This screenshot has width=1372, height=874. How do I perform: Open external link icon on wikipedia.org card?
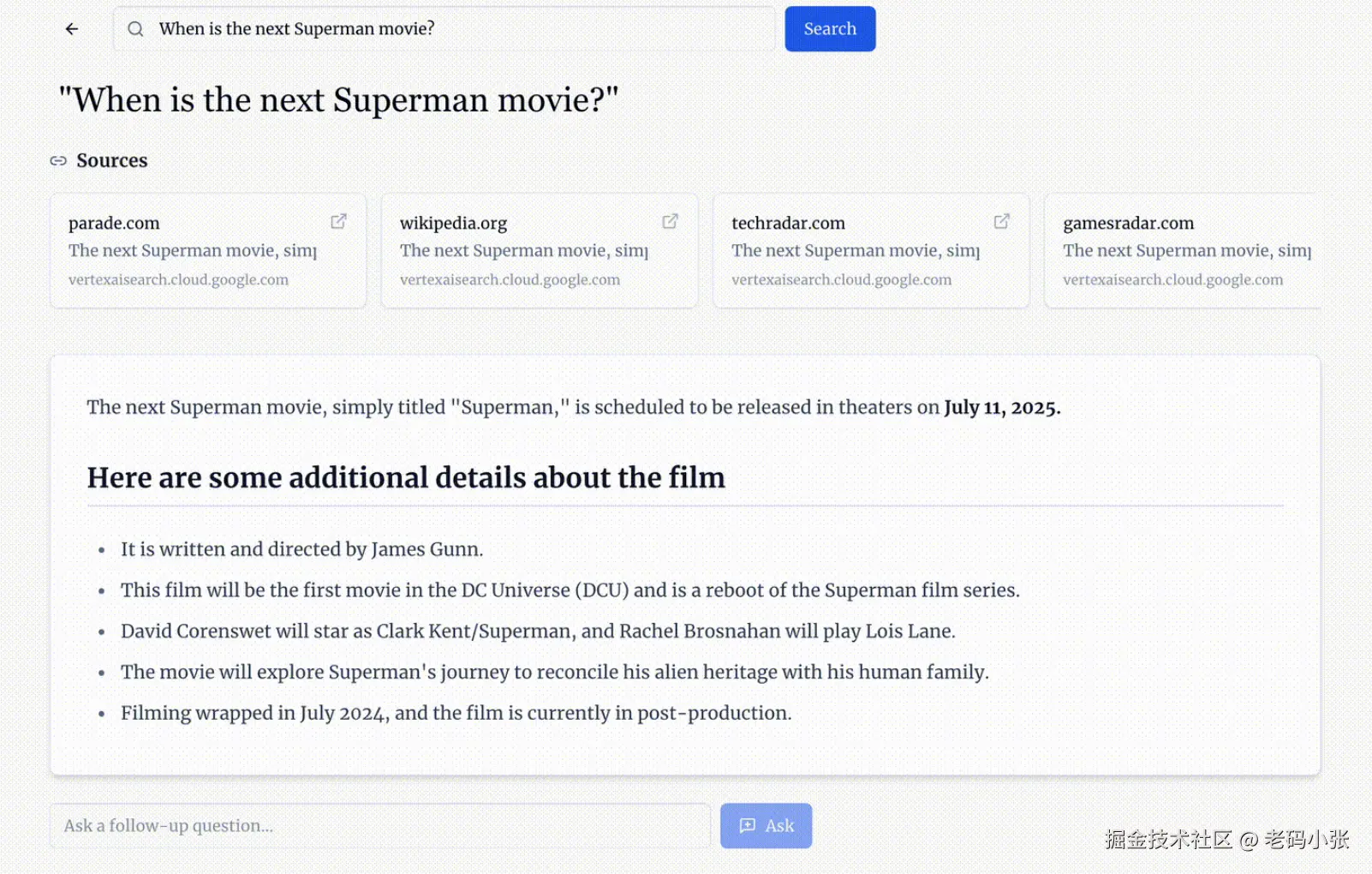[670, 222]
